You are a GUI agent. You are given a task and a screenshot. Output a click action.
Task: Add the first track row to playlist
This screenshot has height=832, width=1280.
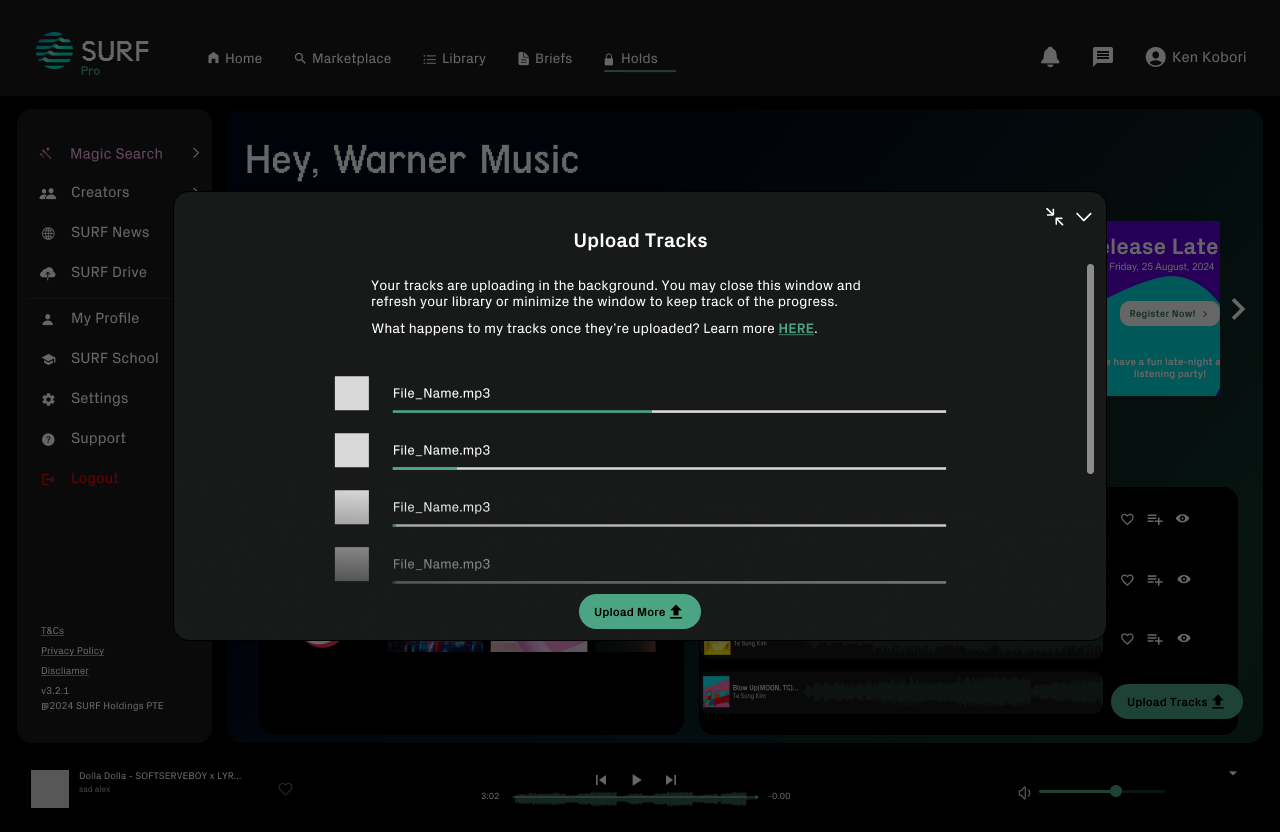coord(1155,519)
